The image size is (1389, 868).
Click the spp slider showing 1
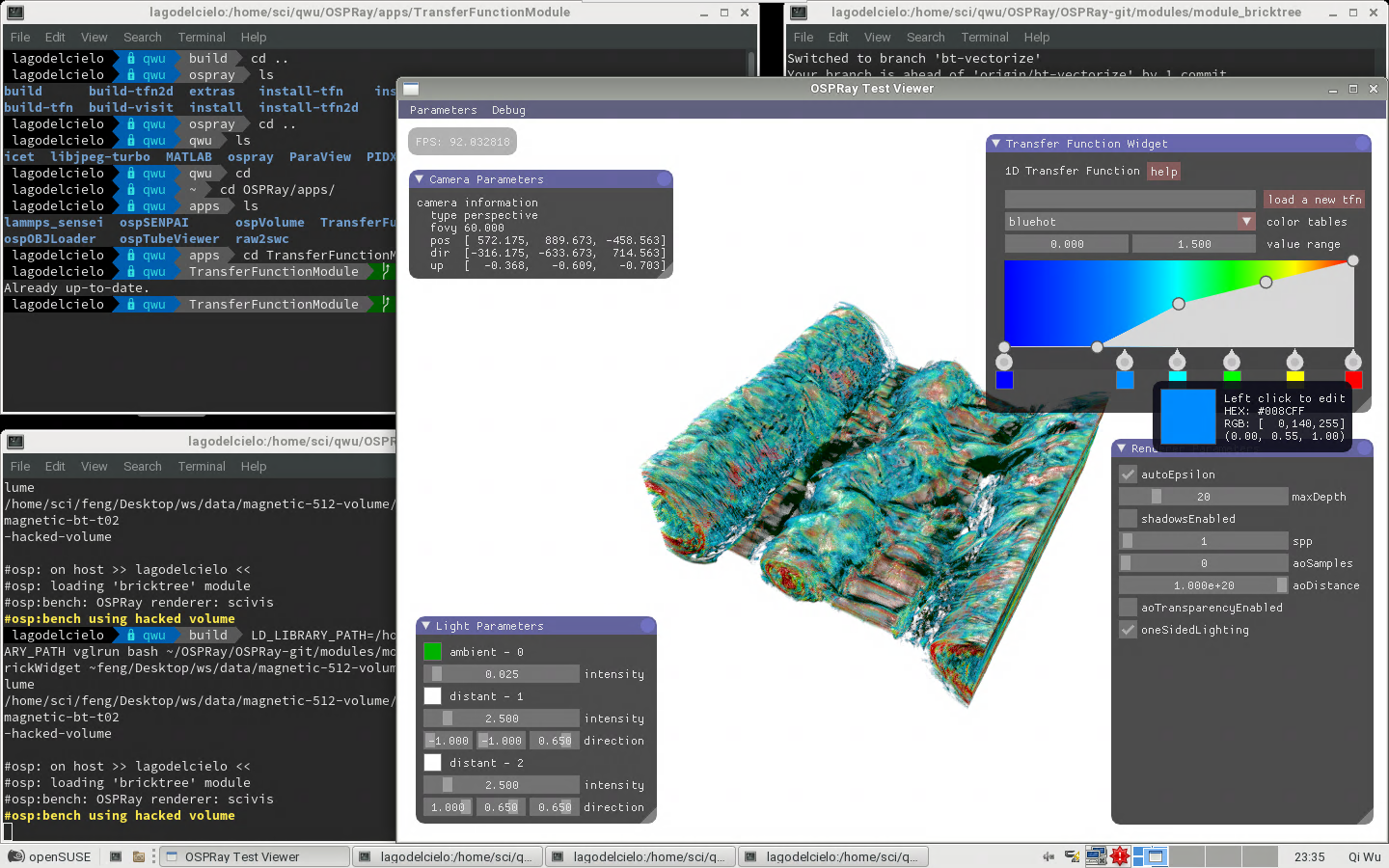coord(1203,541)
